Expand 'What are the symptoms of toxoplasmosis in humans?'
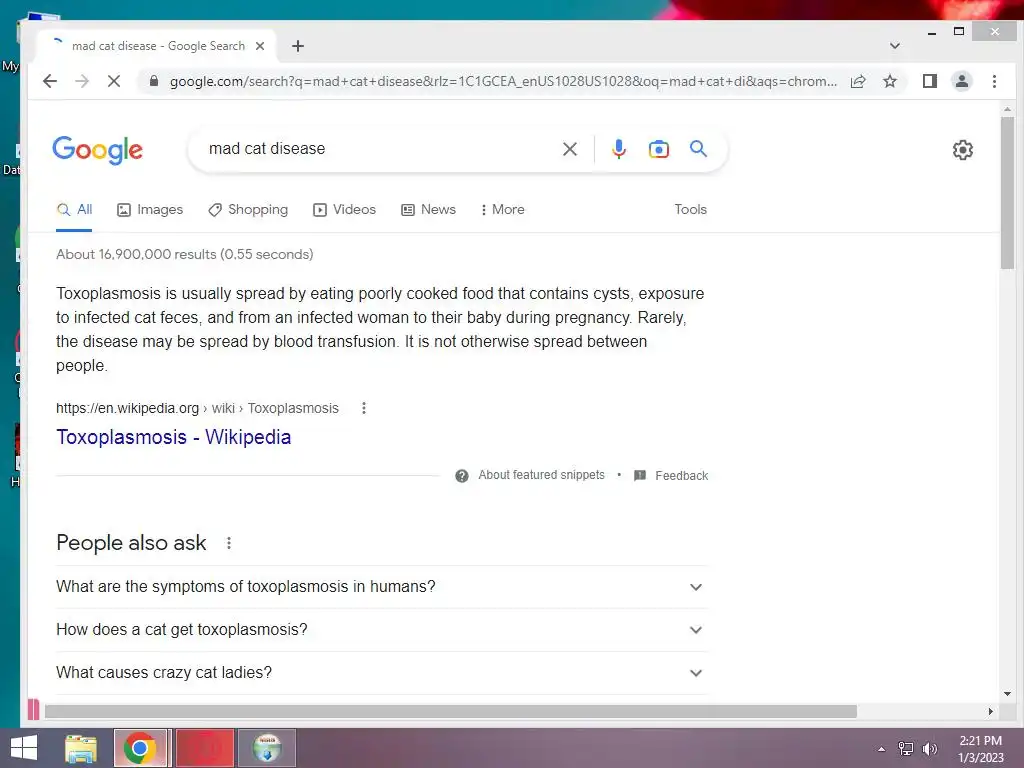The image size is (1024, 768). coord(382,586)
